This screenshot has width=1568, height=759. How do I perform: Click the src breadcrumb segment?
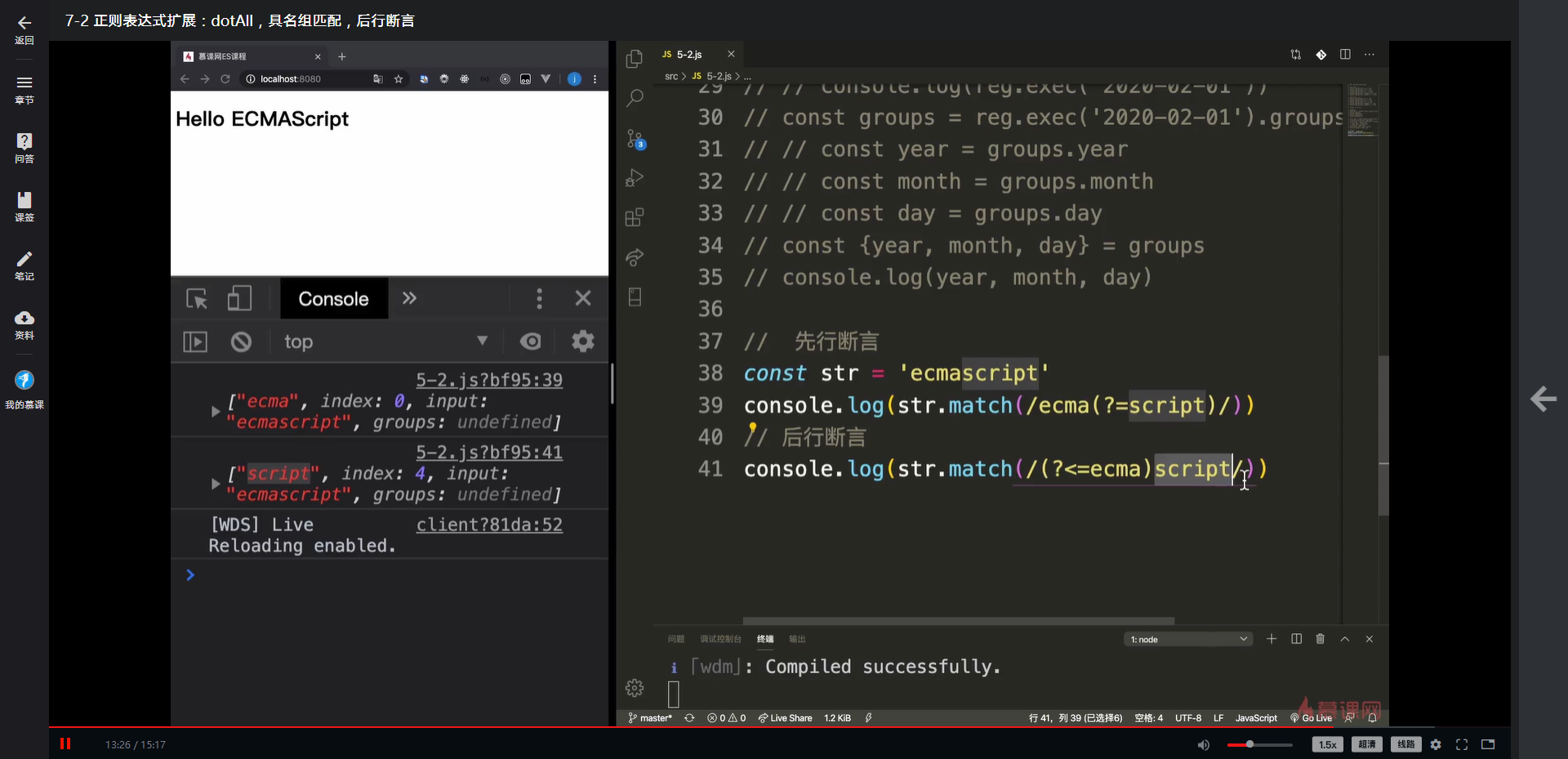tap(671, 76)
